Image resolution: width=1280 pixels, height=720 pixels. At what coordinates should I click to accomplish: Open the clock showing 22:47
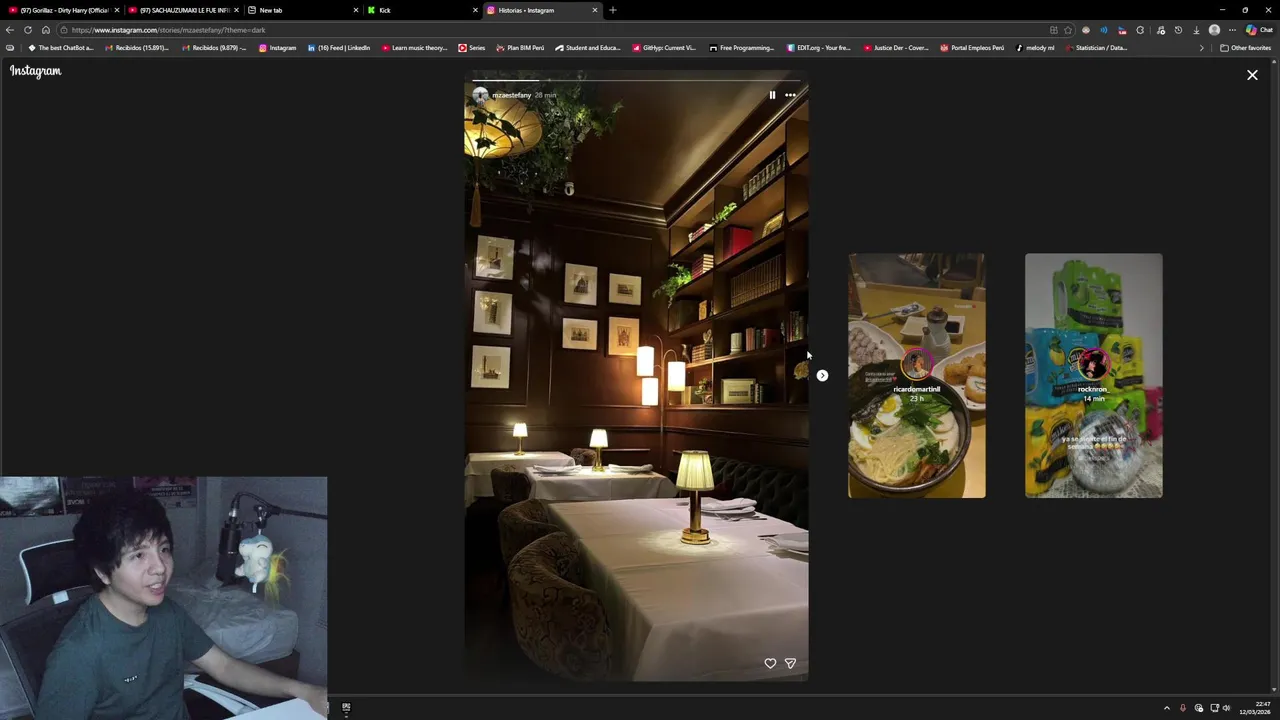point(1255,708)
